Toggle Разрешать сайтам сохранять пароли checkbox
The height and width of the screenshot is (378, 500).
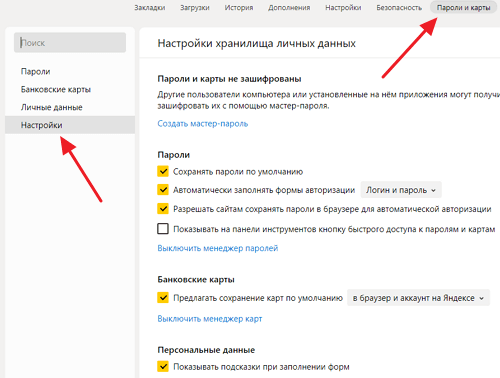tap(163, 209)
